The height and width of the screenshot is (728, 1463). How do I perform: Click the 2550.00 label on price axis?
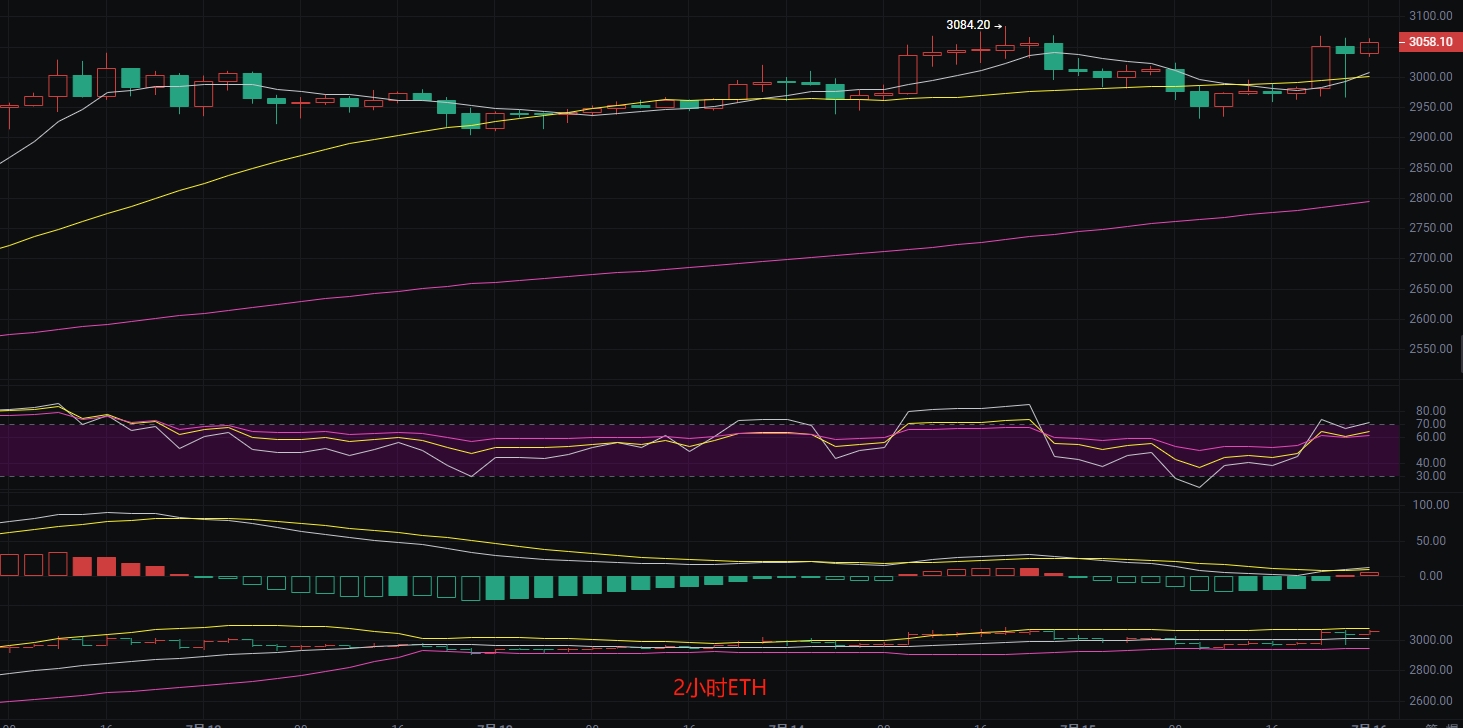1430,349
